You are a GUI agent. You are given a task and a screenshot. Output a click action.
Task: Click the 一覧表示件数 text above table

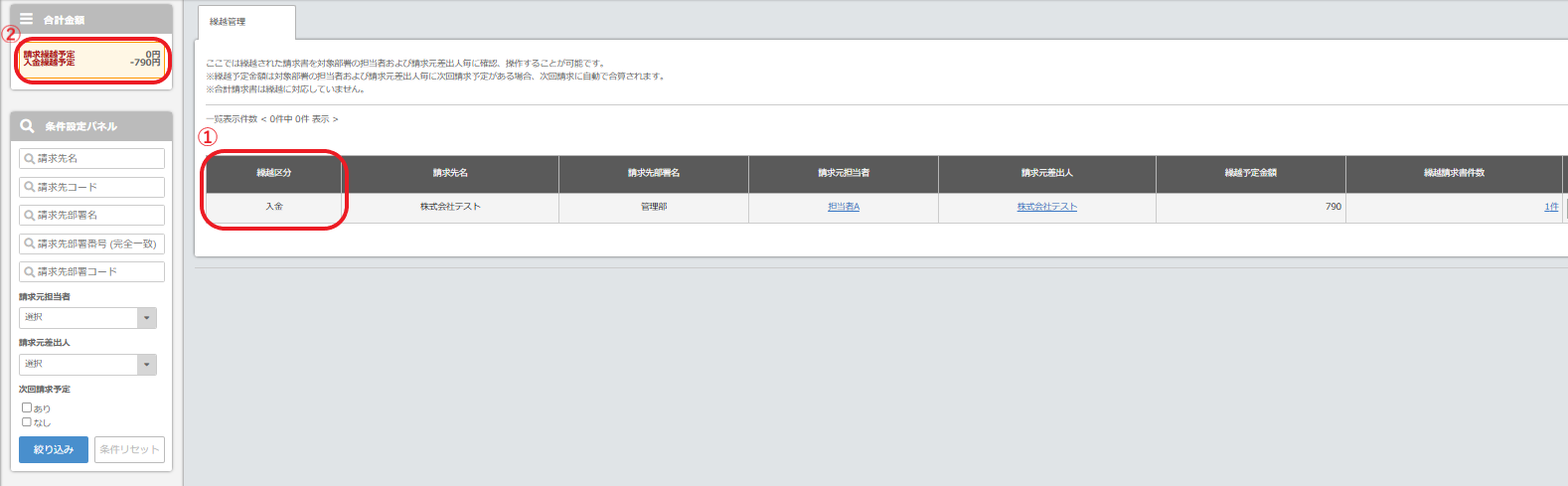pyautogui.click(x=272, y=119)
